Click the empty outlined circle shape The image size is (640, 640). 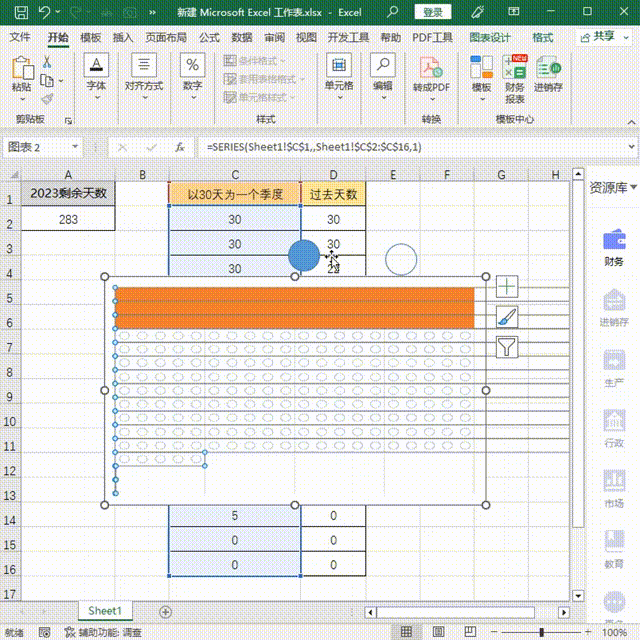click(401, 260)
